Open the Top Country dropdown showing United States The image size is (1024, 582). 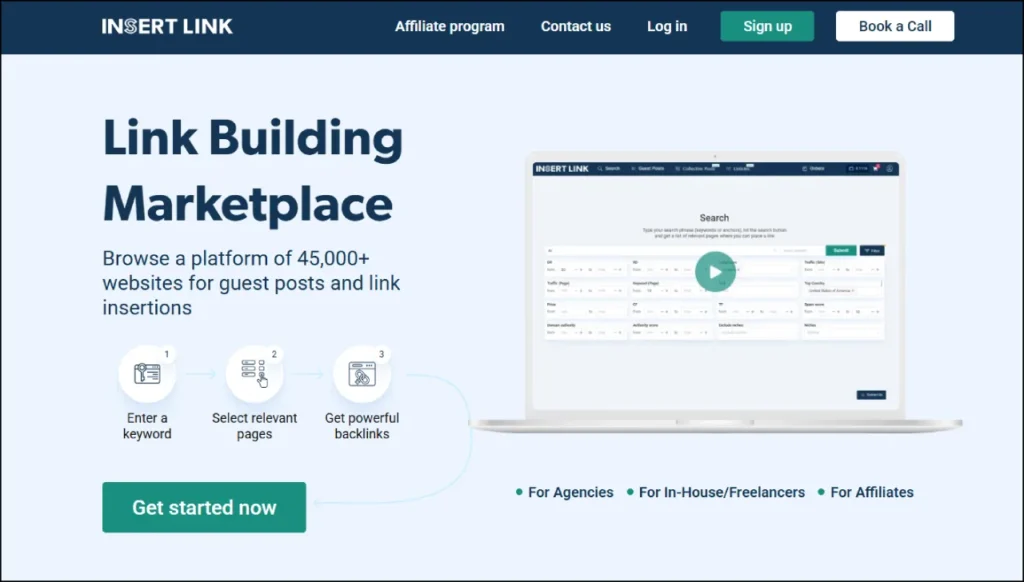(x=832, y=291)
